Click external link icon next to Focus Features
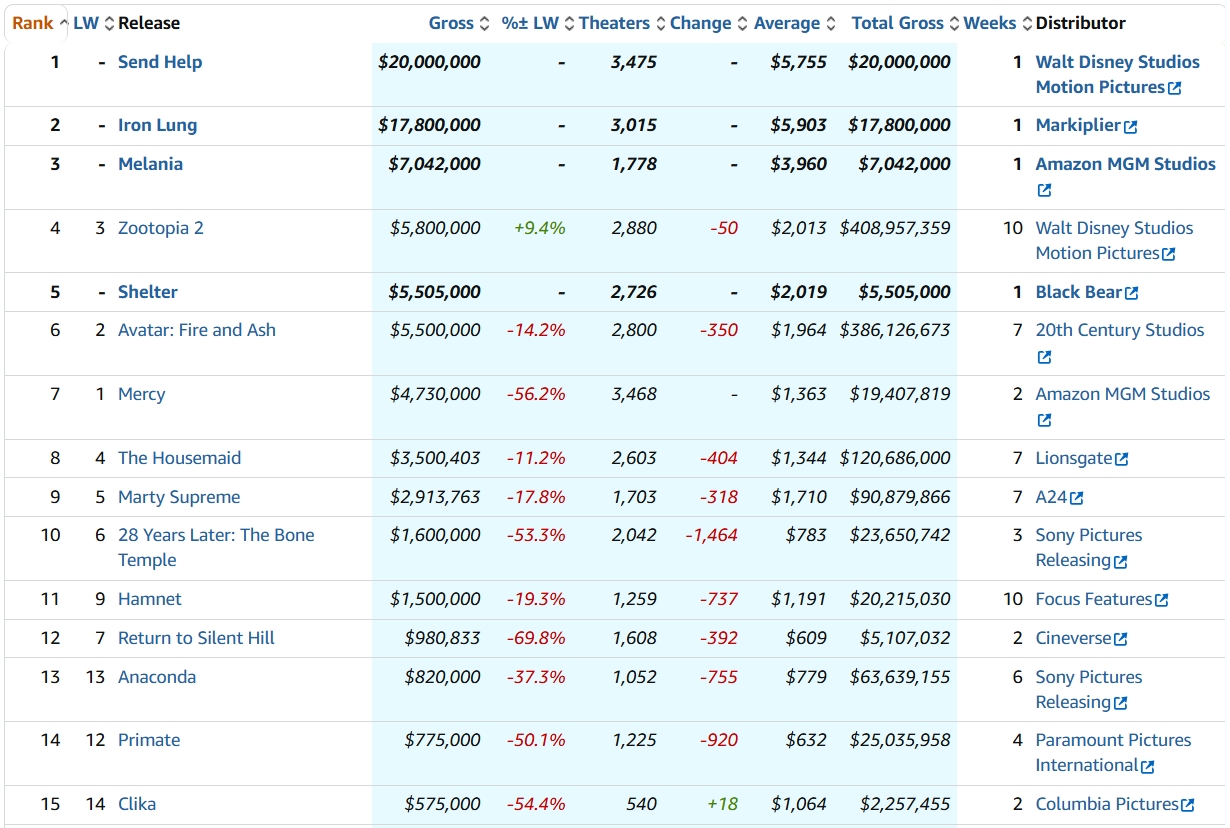The width and height of the screenshot is (1230, 828). tap(1161, 601)
